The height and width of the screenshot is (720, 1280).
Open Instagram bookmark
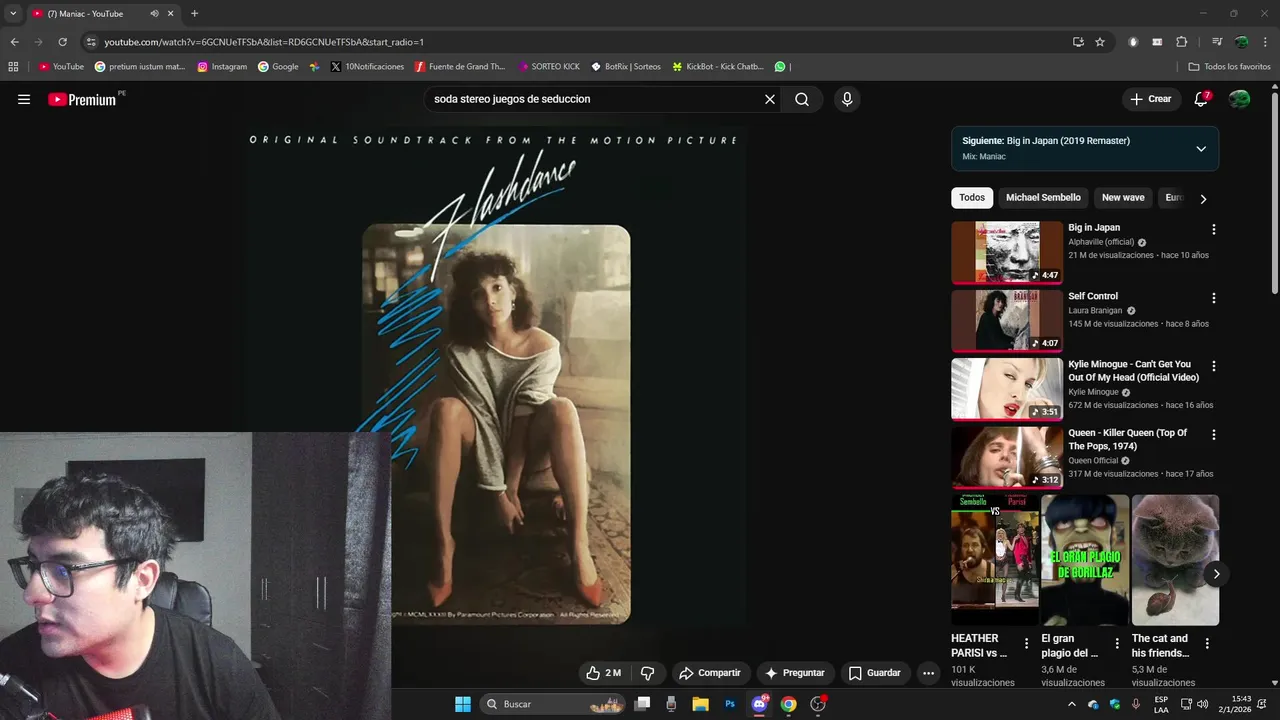222,67
